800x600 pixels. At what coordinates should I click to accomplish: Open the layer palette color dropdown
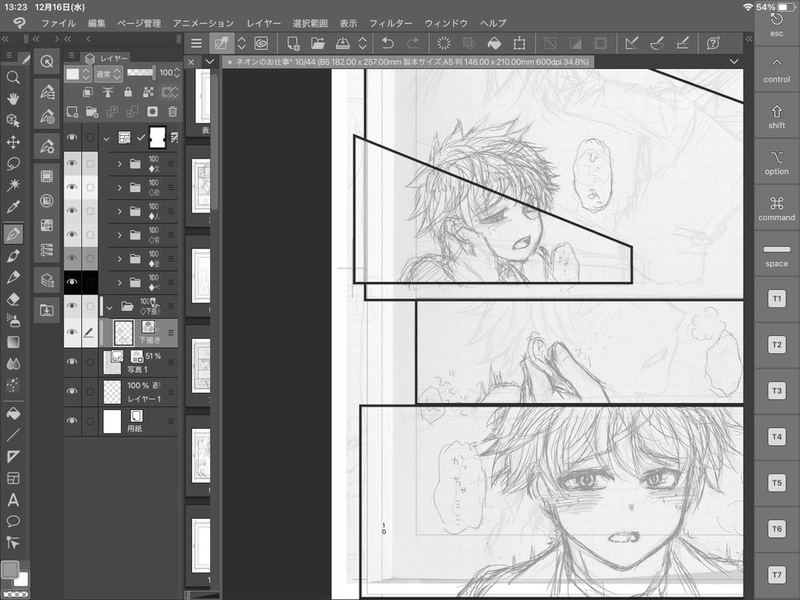click(78, 74)
